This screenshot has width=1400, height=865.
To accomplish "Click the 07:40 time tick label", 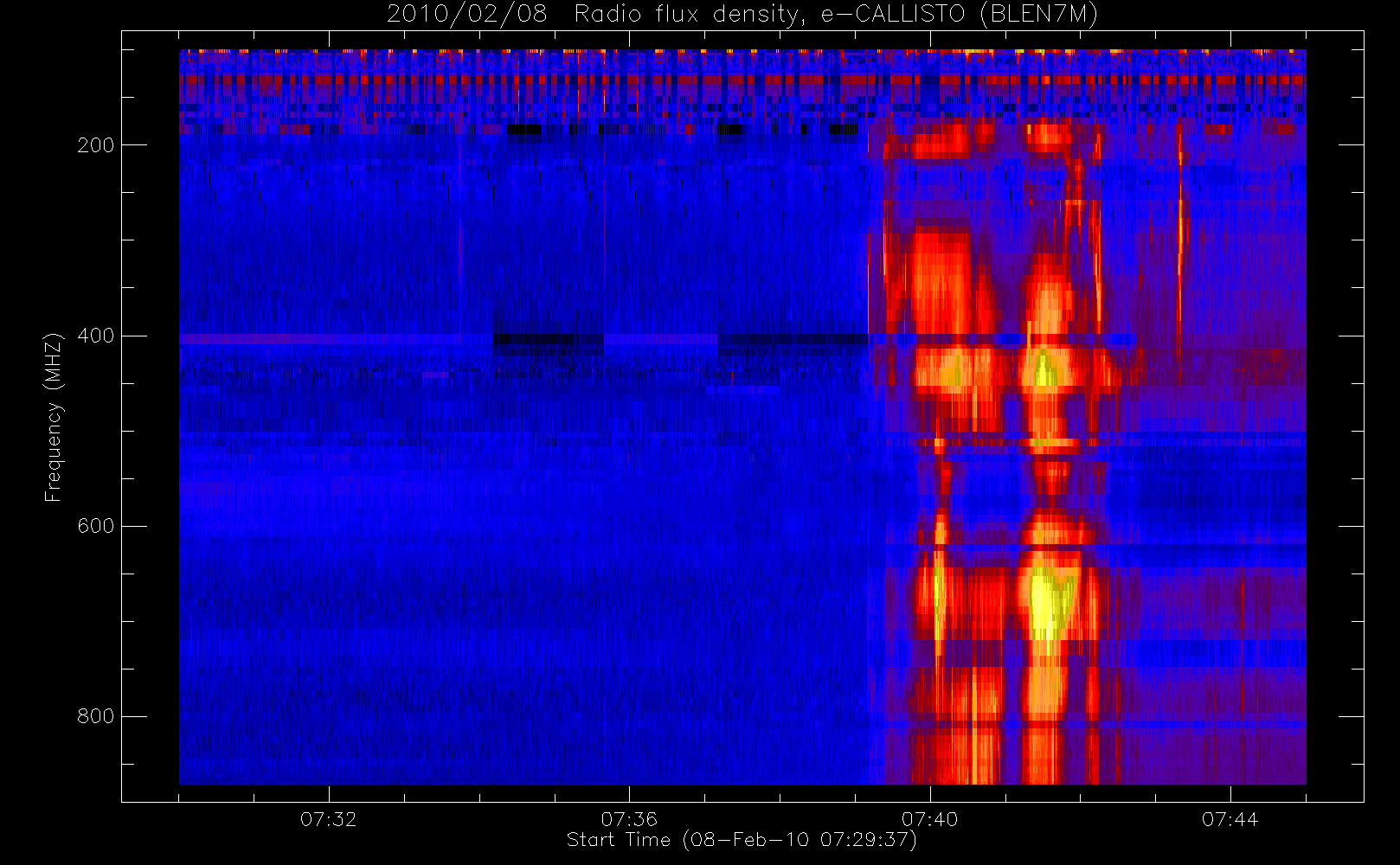I will (x=929, y=819).
